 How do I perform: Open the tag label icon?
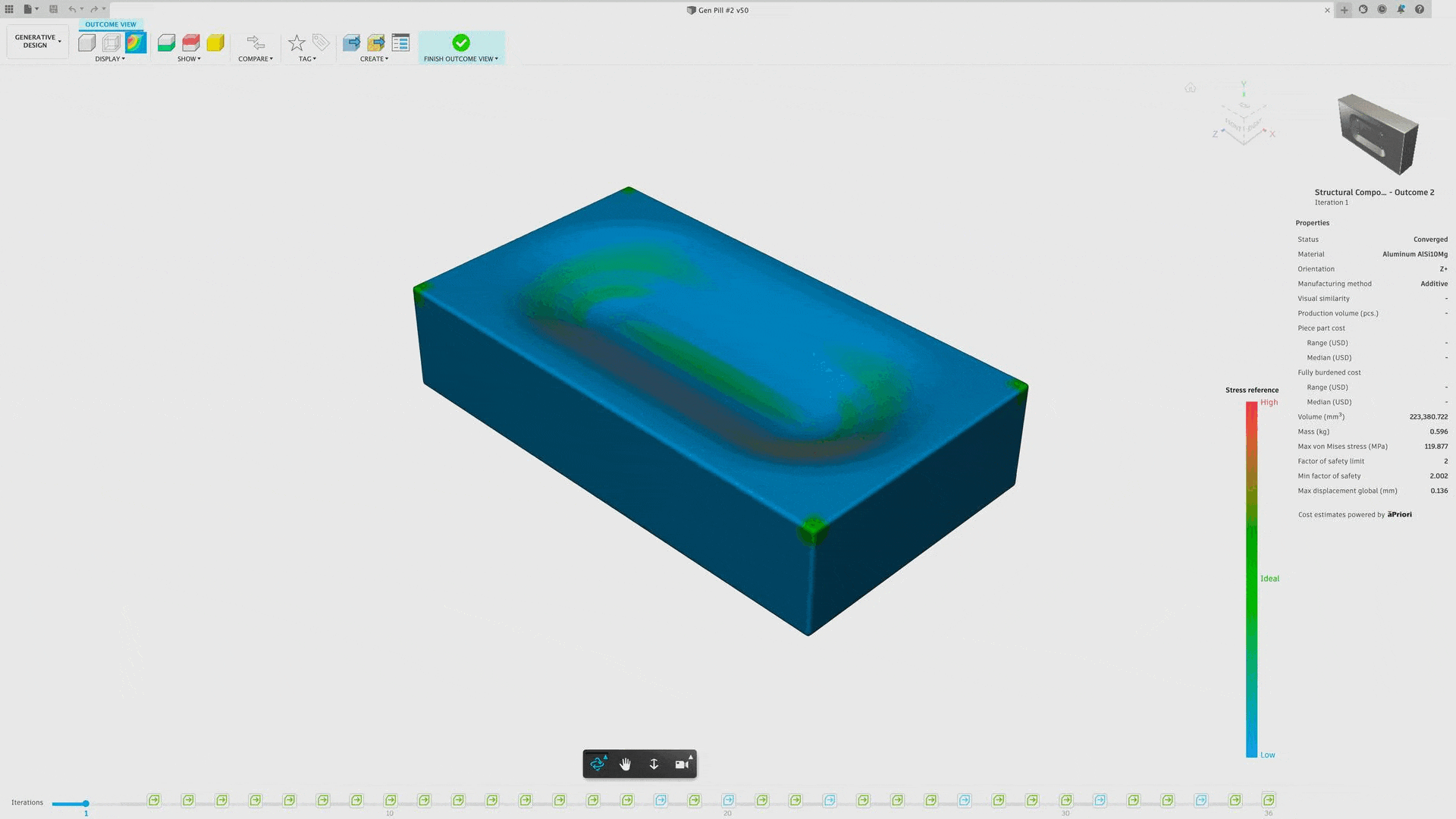[321, 42]
